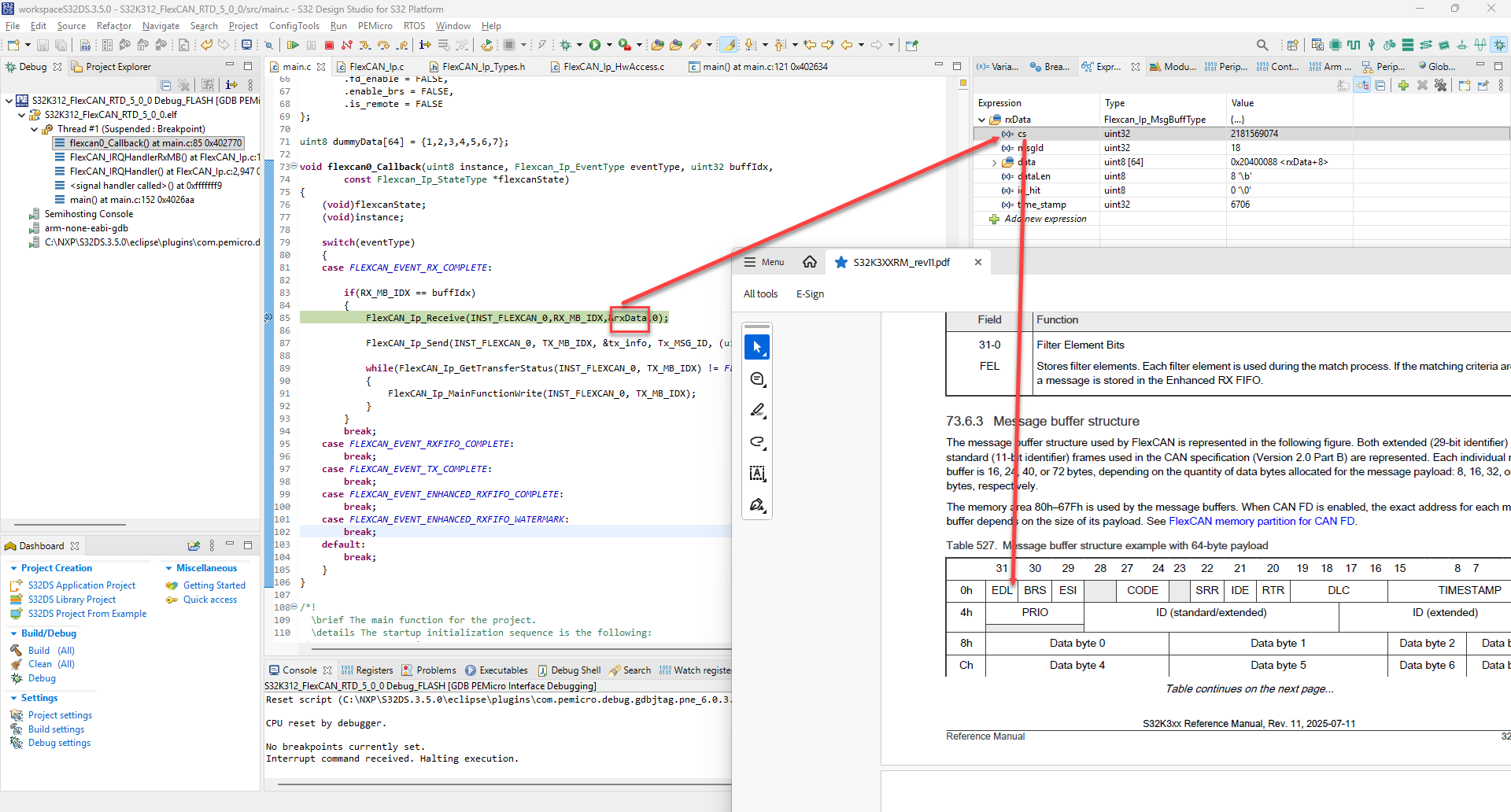Open the S32DS Application Project link
The height and width of the screenshot is (812, 1511).
click(x=82, y=585)
